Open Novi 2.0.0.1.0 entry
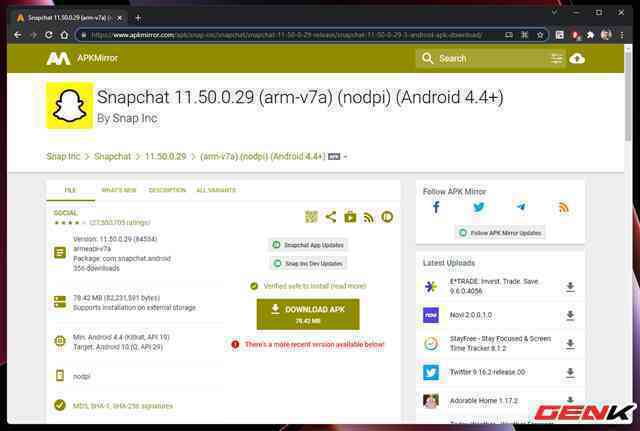The width and height of the screenshot is (640, 431). pos(471,315)
